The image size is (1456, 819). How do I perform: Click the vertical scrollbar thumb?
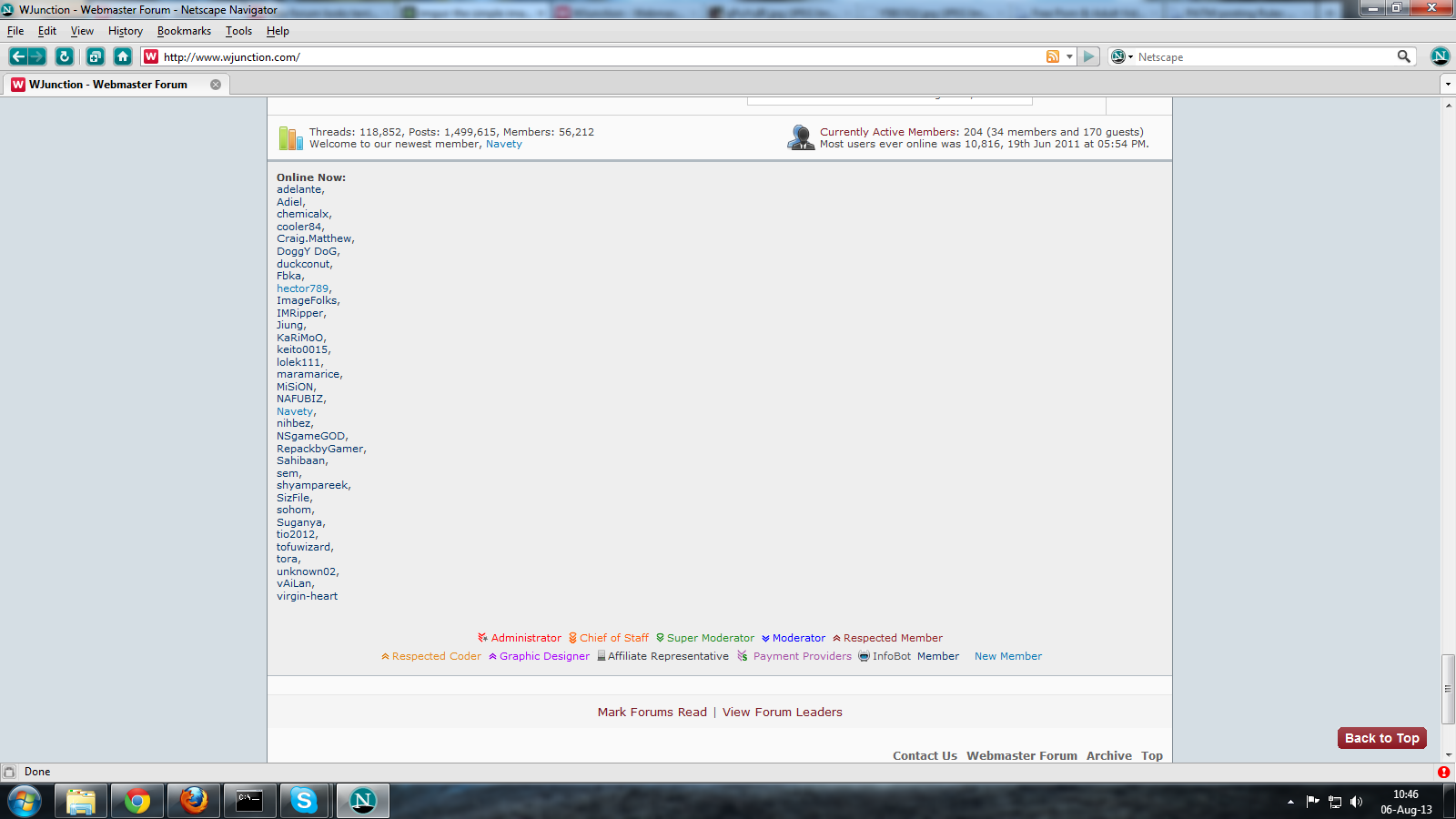point(1448,689)
